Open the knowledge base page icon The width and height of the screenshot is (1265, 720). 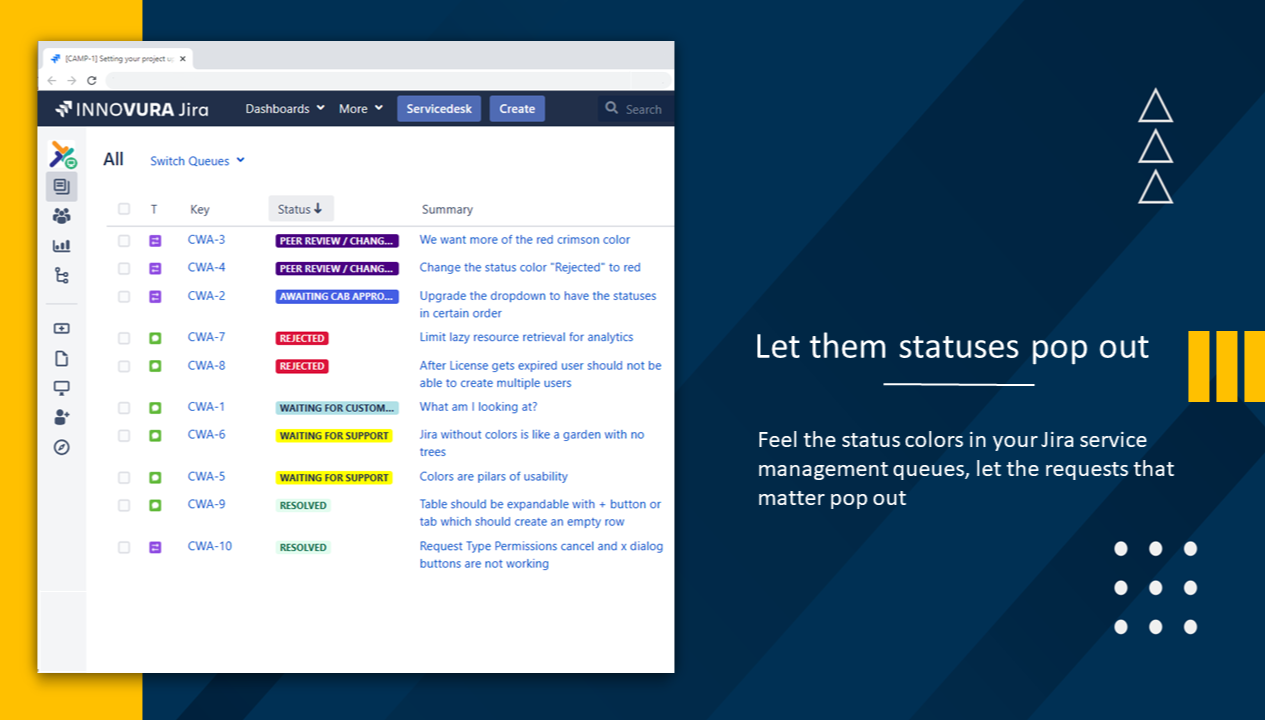pos(61,358)
